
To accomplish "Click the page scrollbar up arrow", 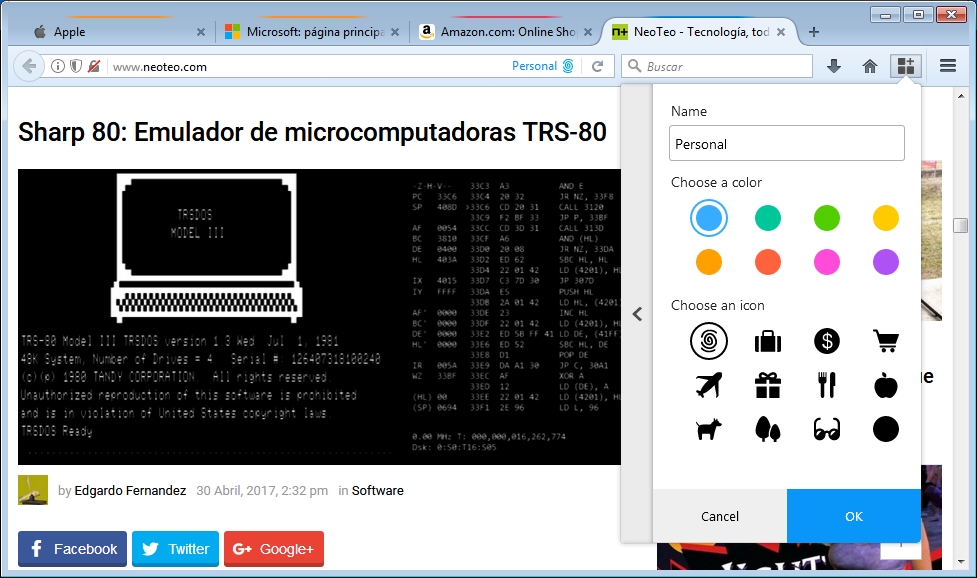I will [x=960, y=96].
